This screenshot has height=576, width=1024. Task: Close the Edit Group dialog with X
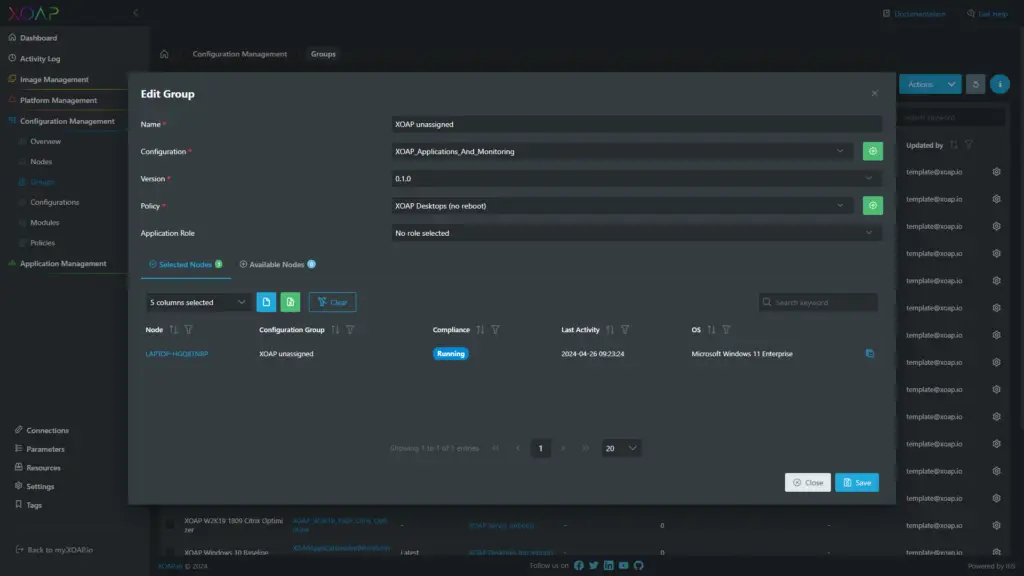point(874,93)
